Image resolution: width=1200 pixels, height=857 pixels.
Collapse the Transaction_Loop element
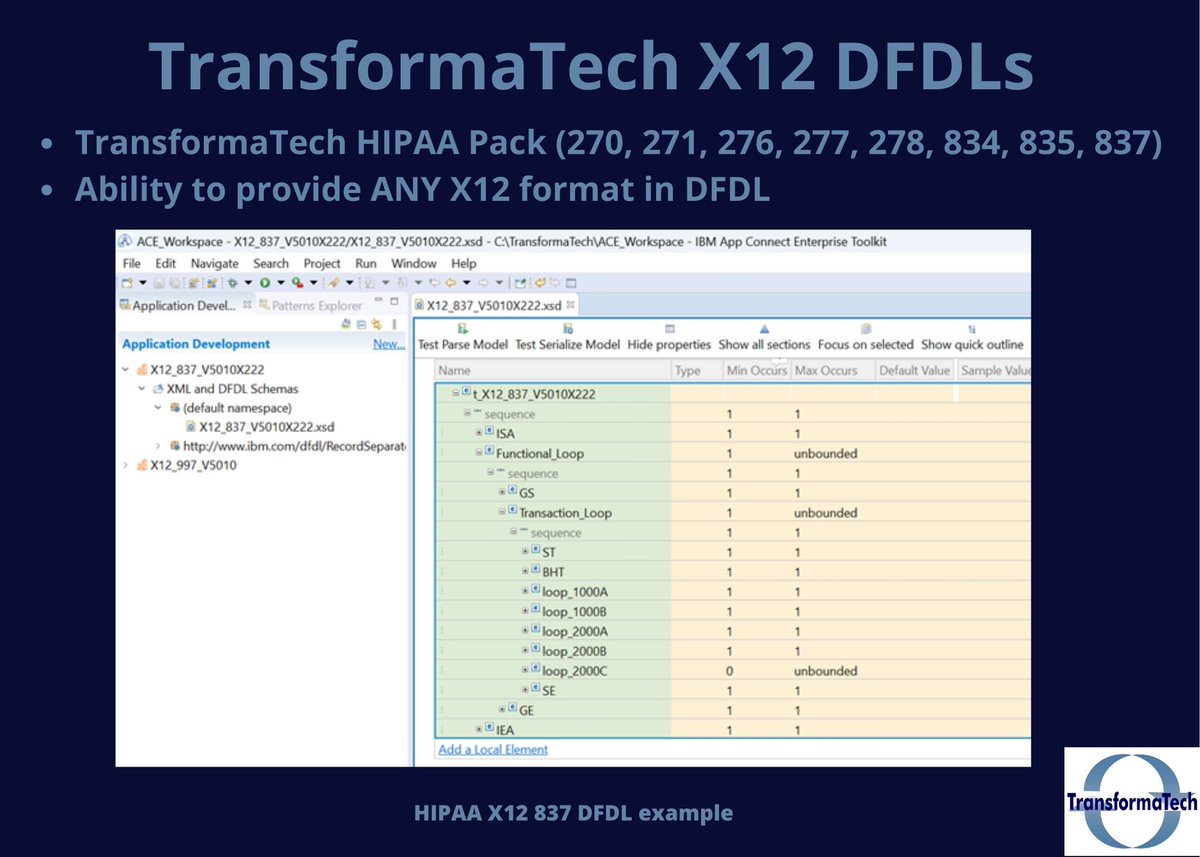[502, 512]
